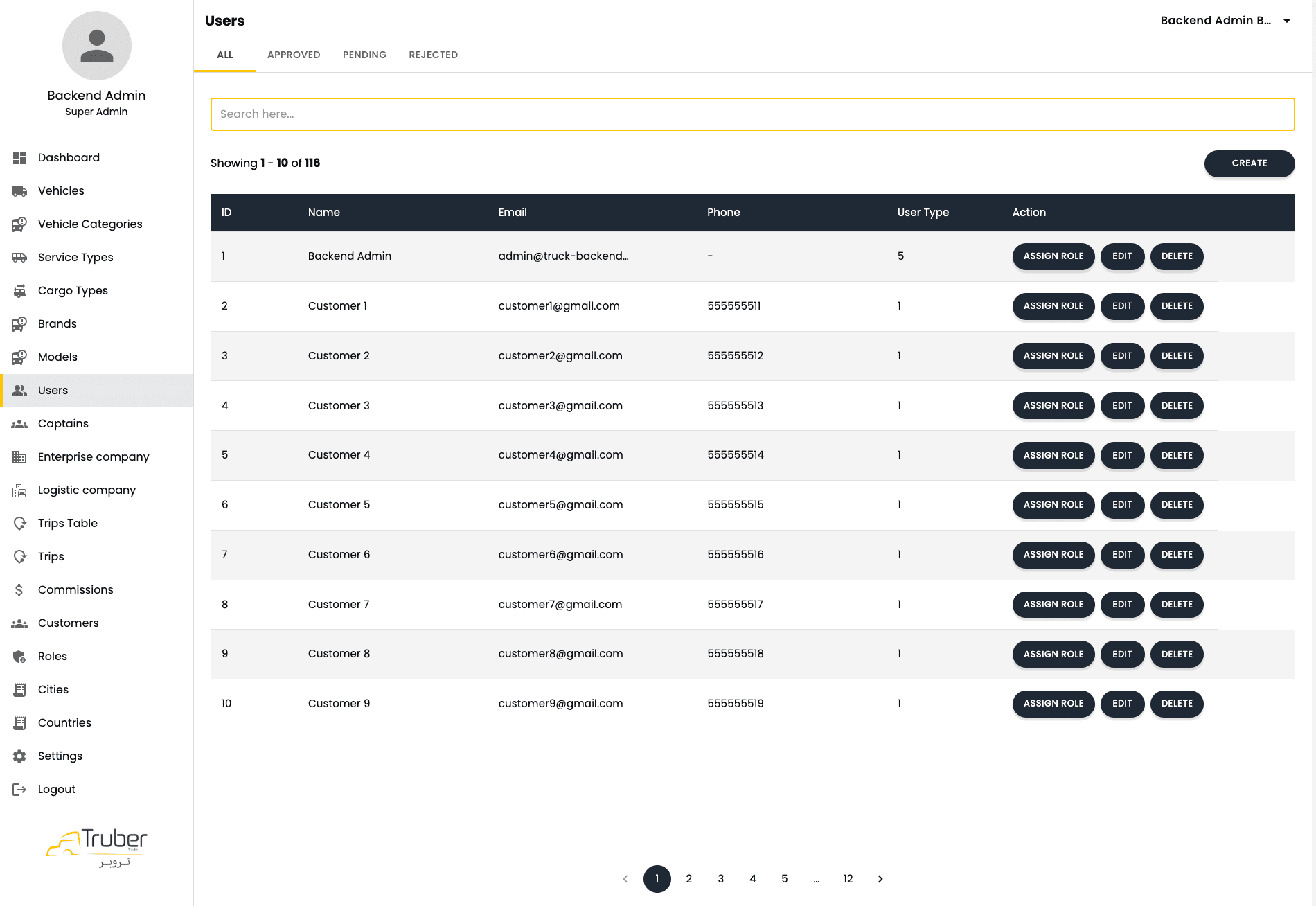
Task: Click the Dashboard grid icon in sidebar
Action: pos(19,158)
